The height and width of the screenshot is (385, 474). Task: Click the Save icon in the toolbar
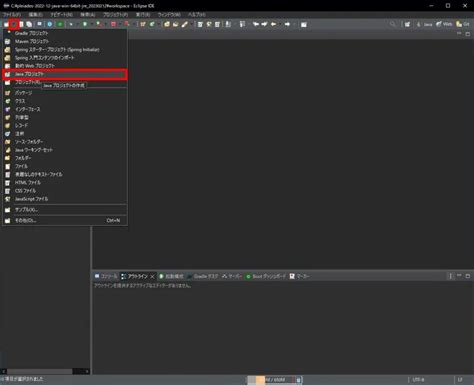22,24
